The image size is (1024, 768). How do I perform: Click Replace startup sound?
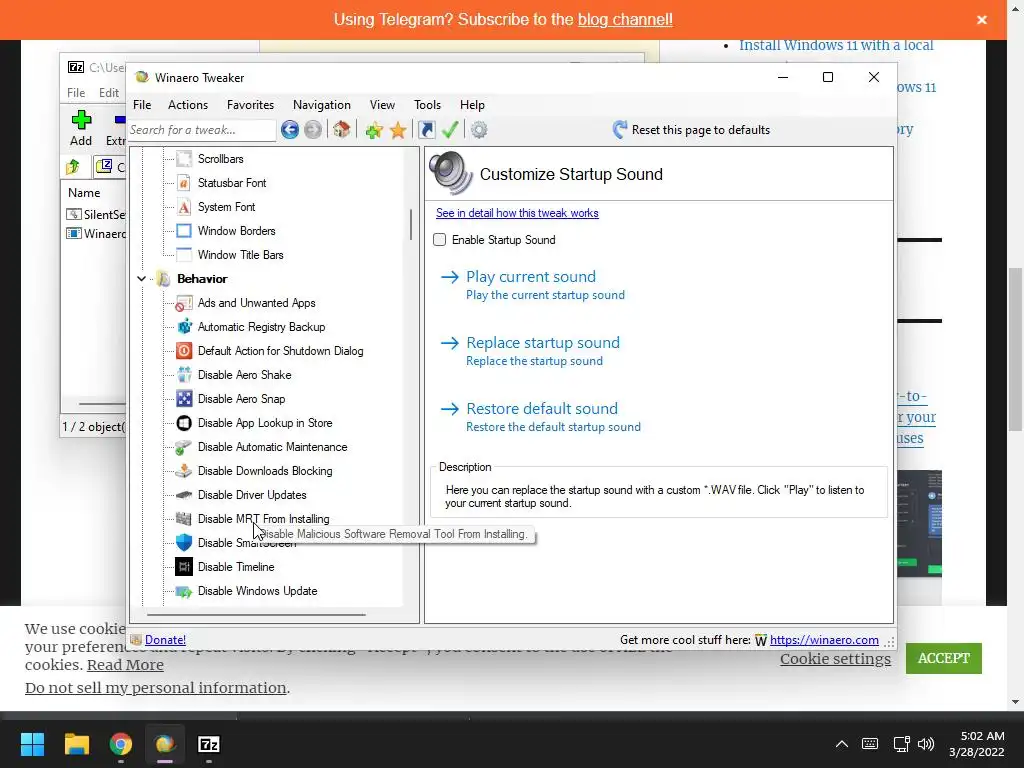(543, 342)
